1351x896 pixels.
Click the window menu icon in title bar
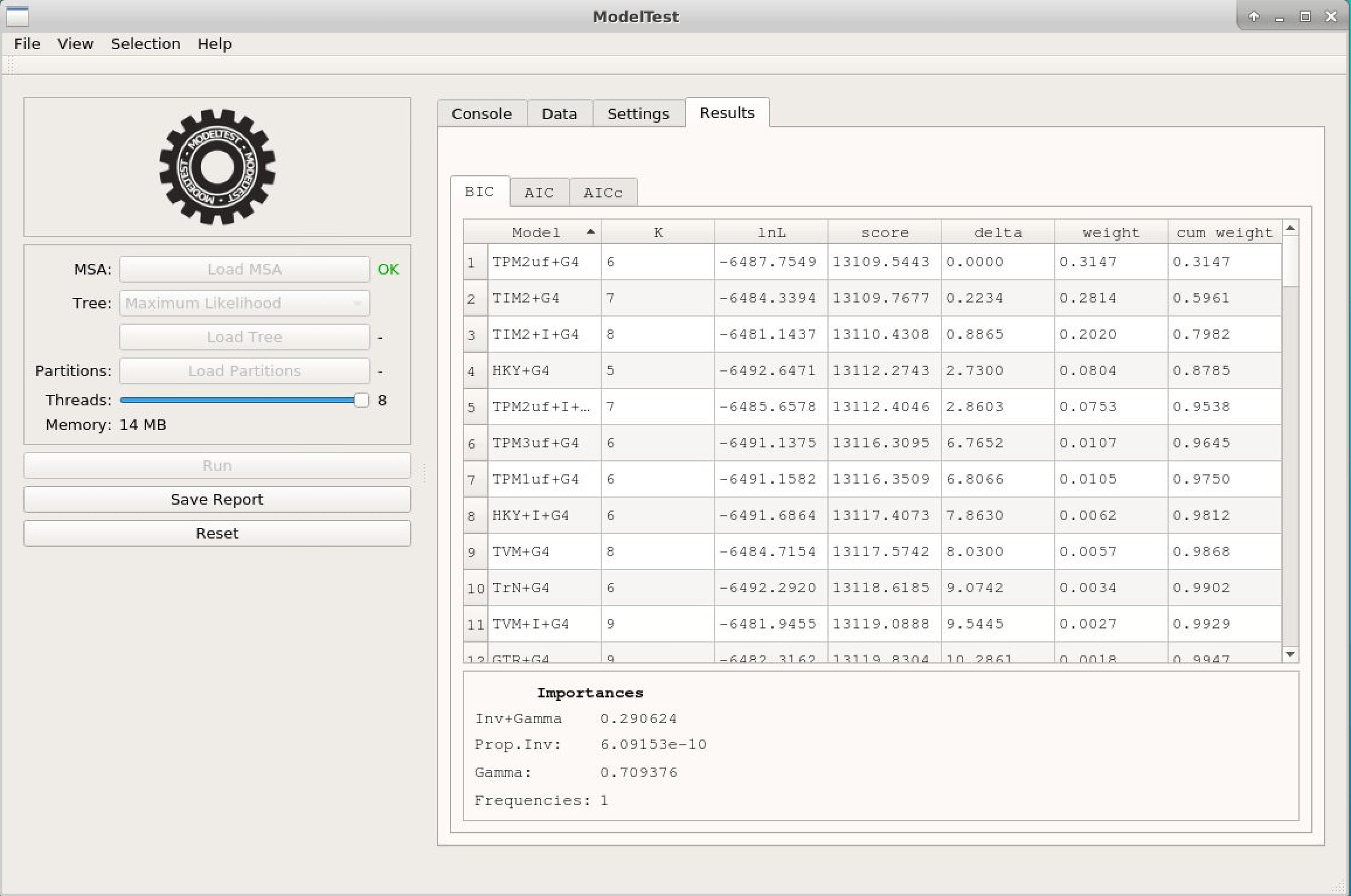tap(18, 16)
